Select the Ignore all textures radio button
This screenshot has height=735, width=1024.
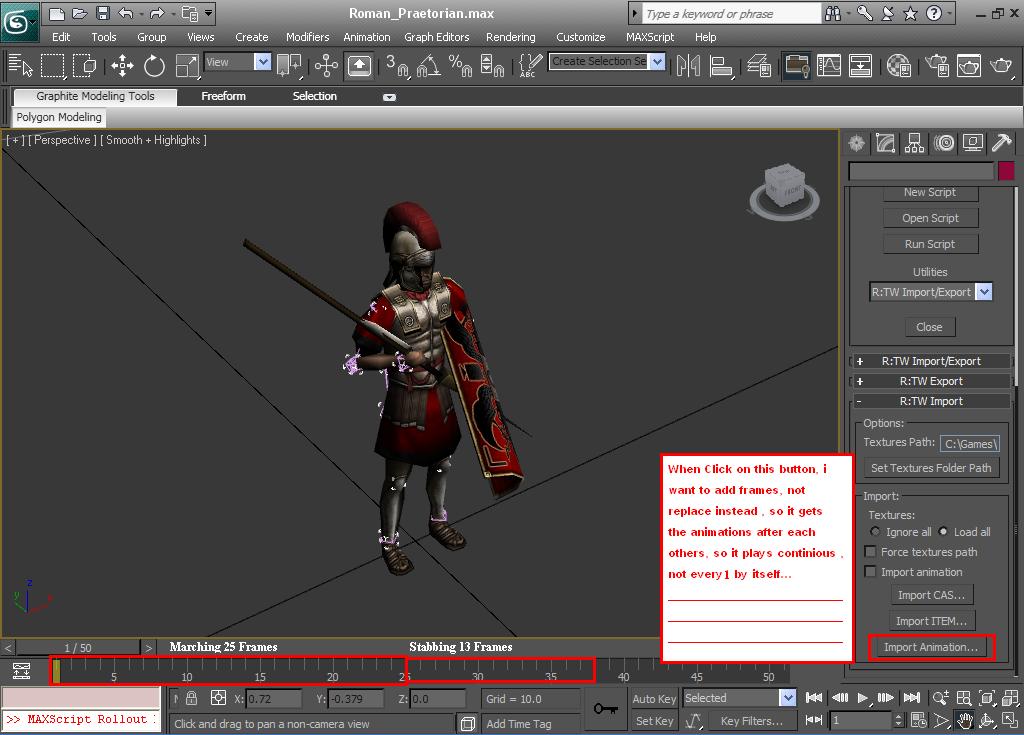(x=875, y=532)
